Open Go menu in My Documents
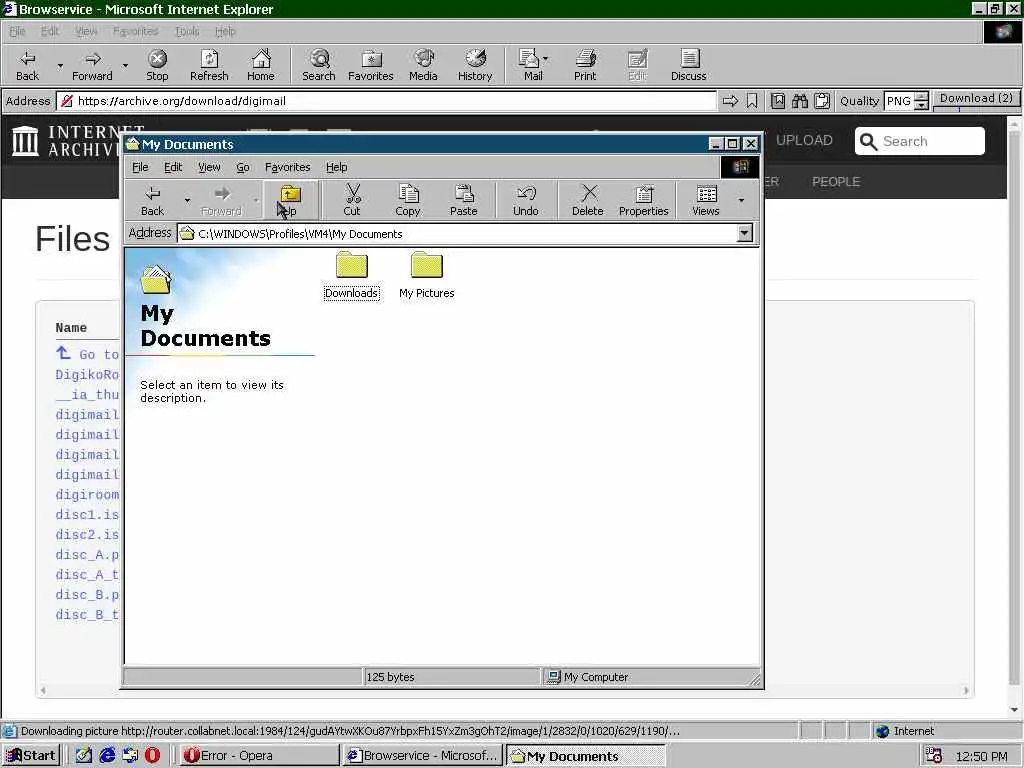 [x=243, y=167]
